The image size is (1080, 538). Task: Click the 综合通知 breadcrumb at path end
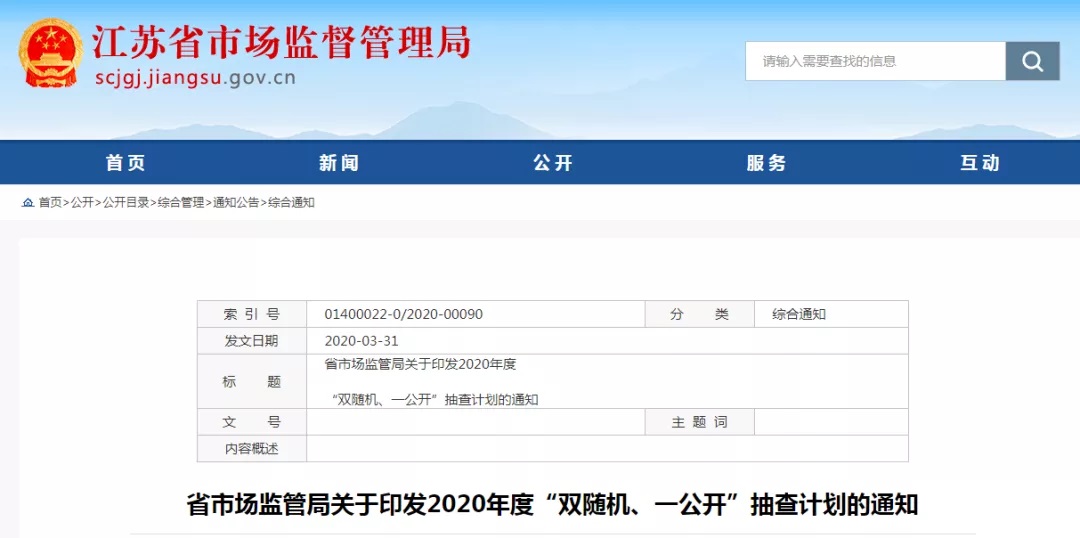tap(291, 202)
